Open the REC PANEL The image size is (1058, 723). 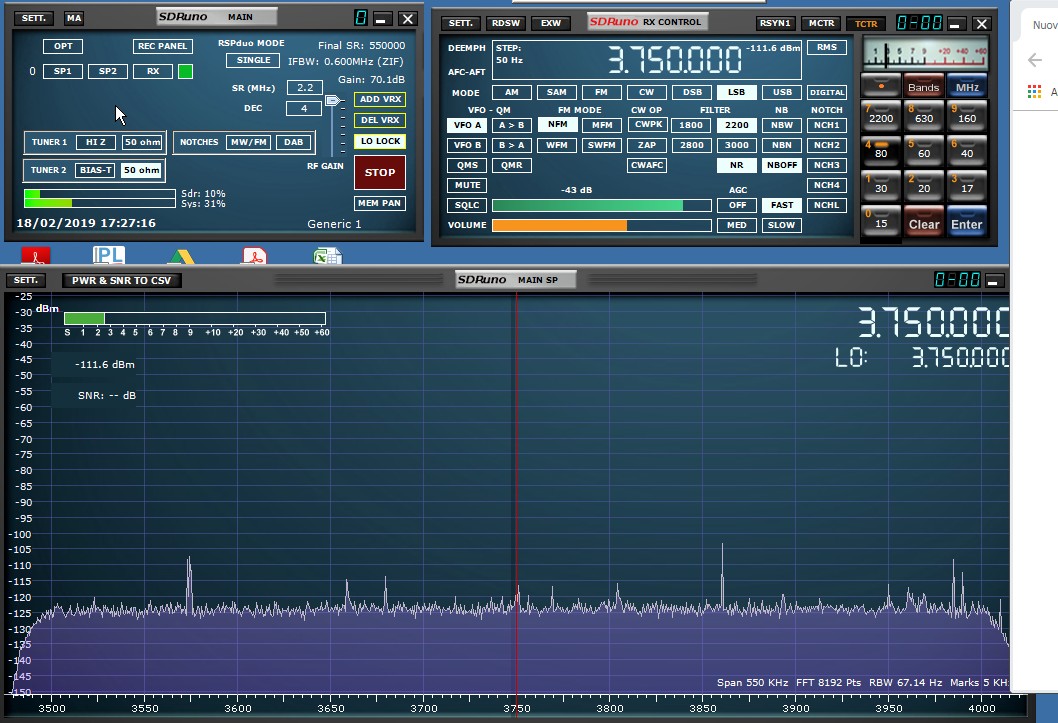pyautogui.click(x=163, y=46)
